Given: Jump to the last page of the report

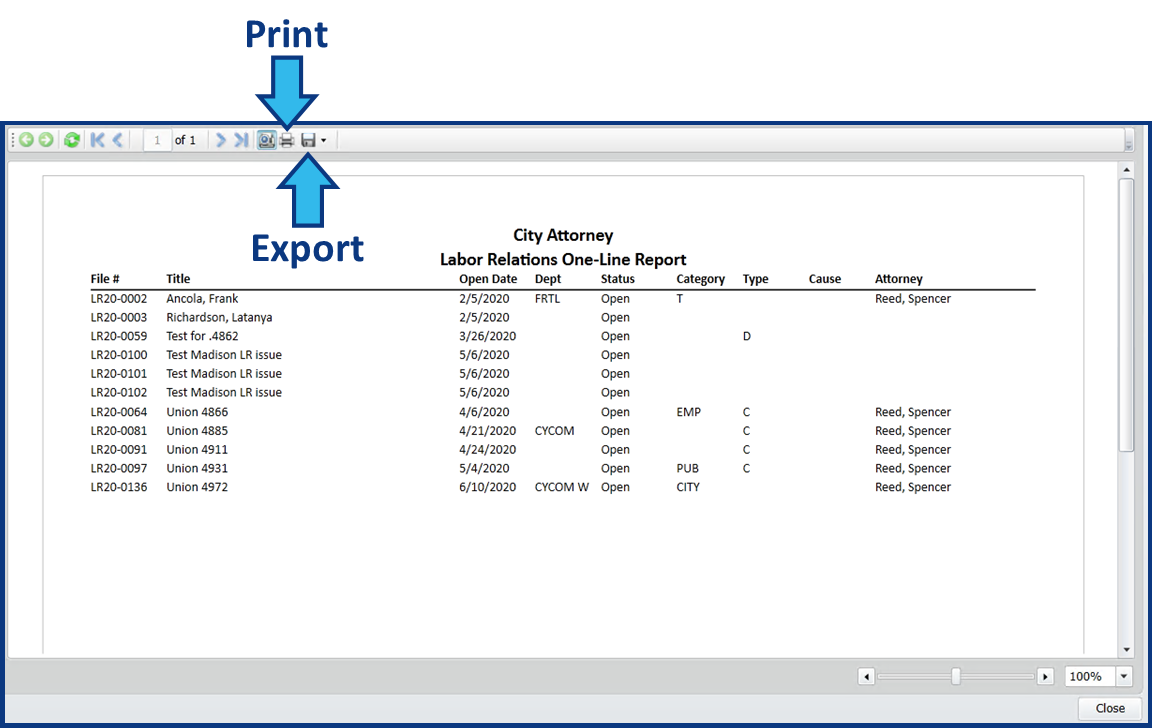Looking at the screenshot, I should point(241,140).
